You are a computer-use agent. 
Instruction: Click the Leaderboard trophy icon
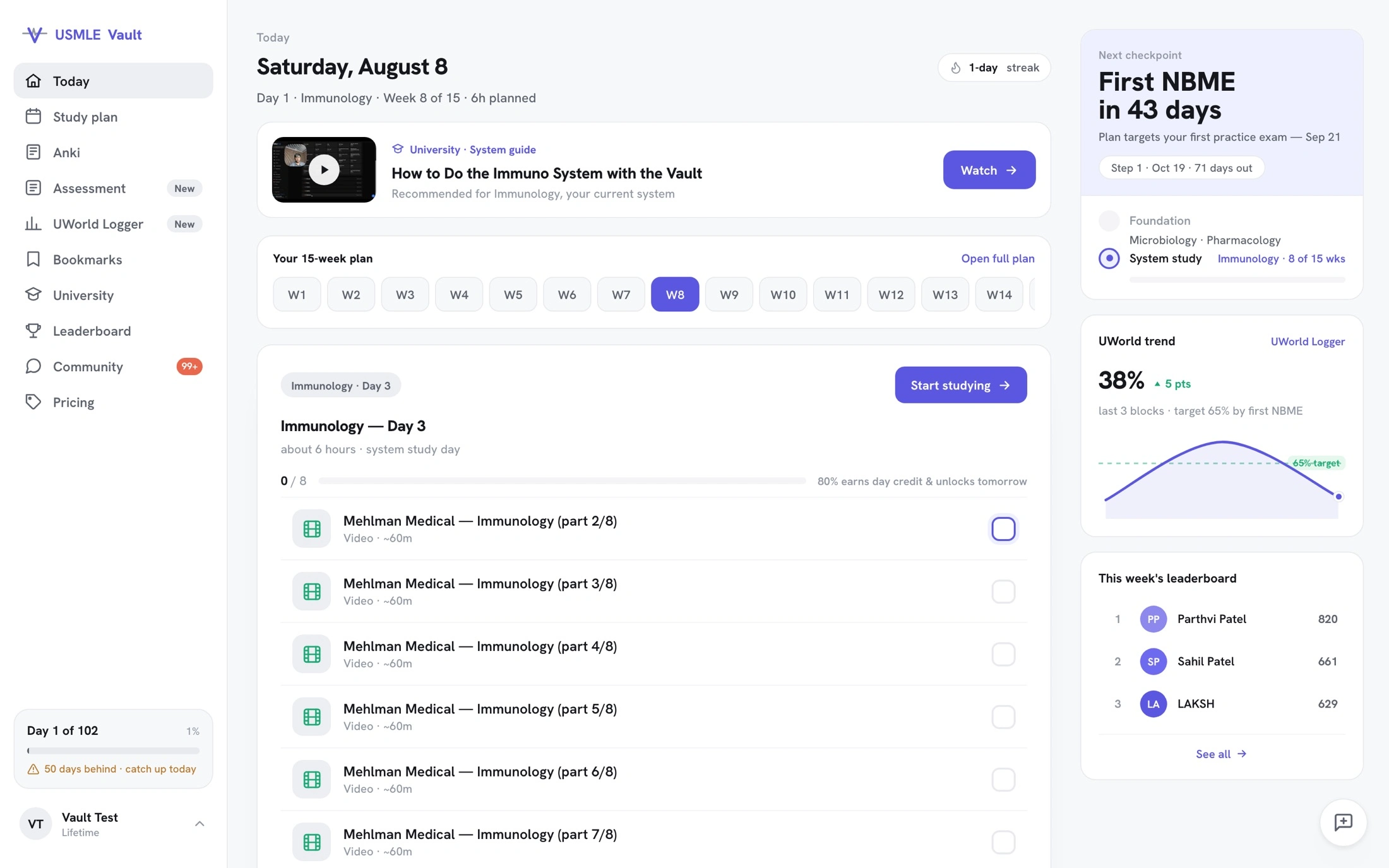(x=33, y=330)
